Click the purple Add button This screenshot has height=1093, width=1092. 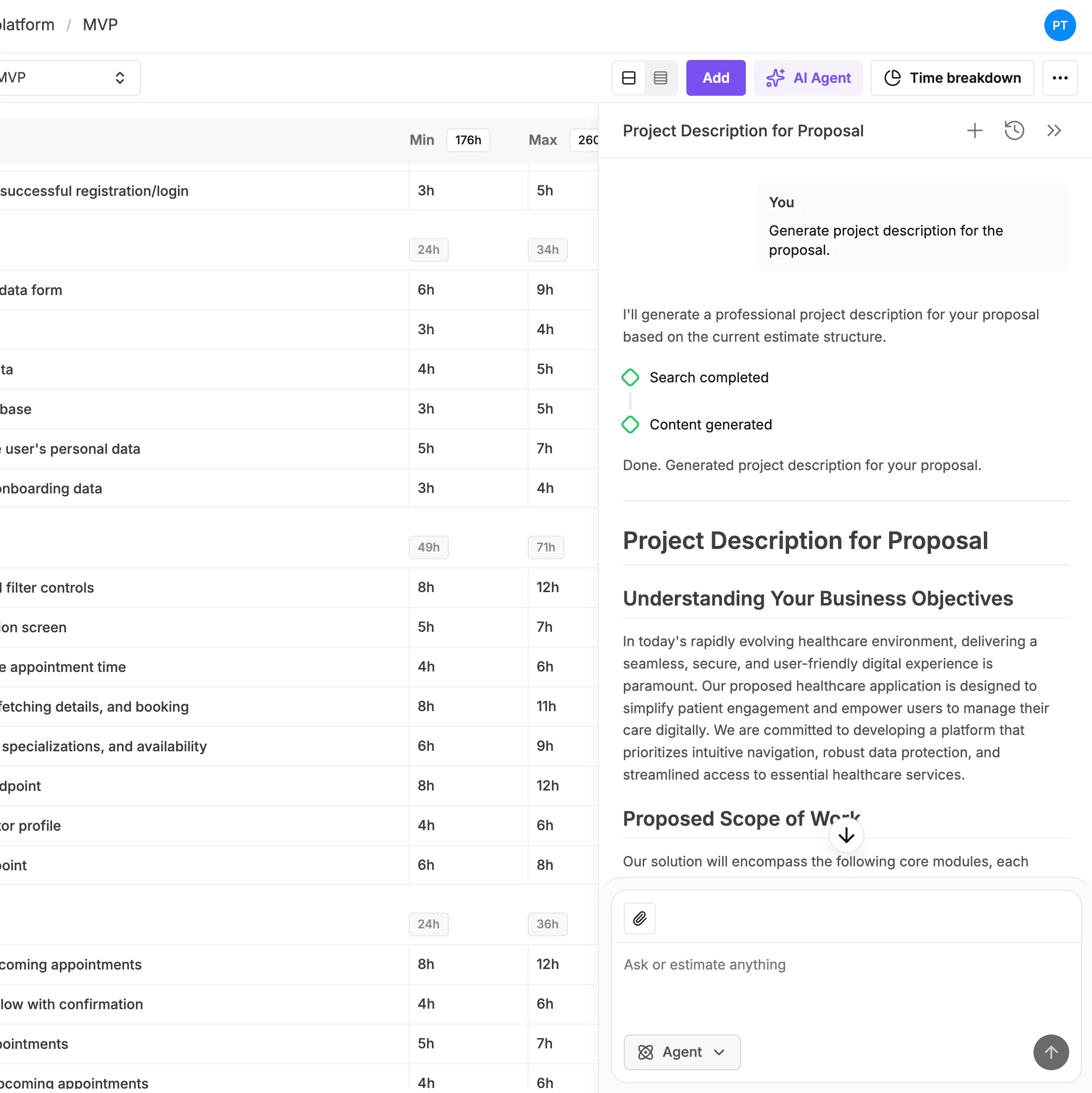pos(715,78)
